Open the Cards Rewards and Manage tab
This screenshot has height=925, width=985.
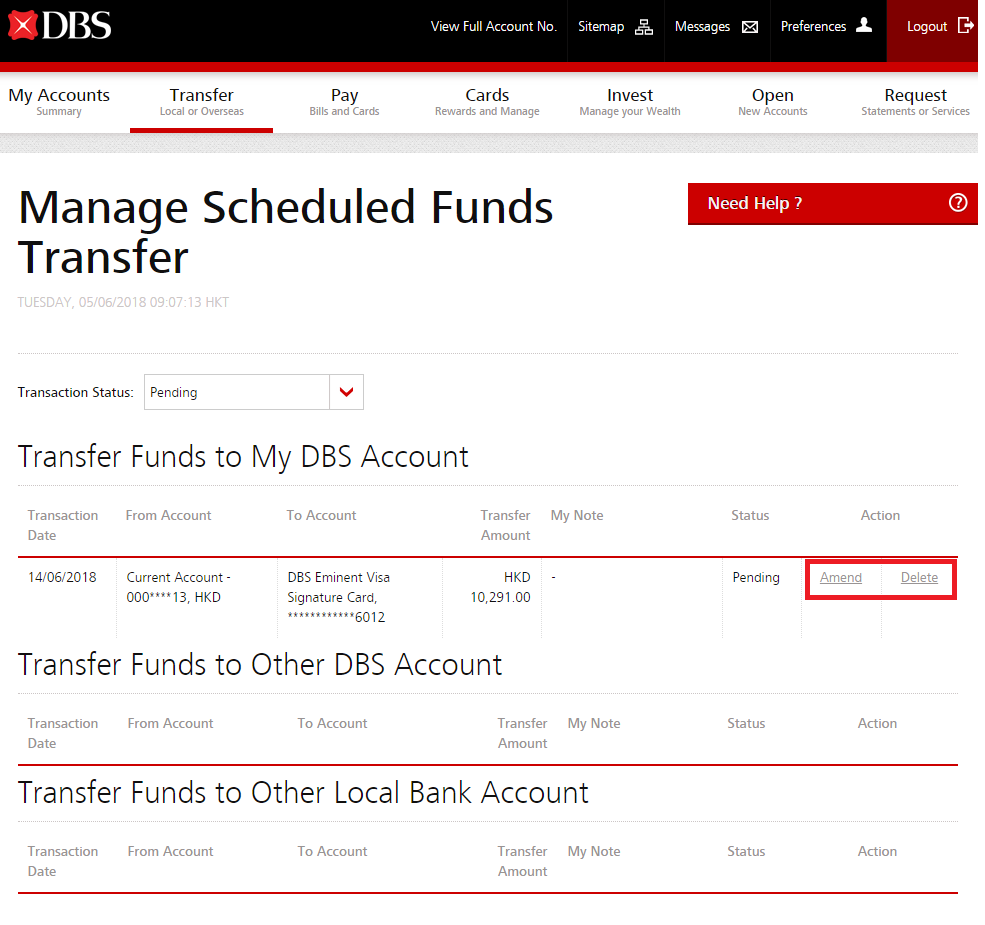tap(487, 102)
